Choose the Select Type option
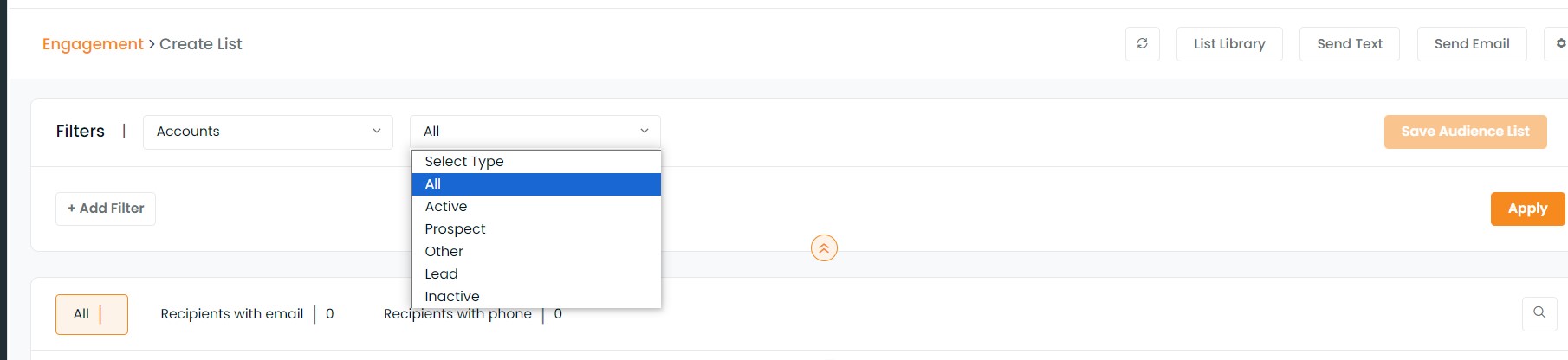 pos(536,162)
